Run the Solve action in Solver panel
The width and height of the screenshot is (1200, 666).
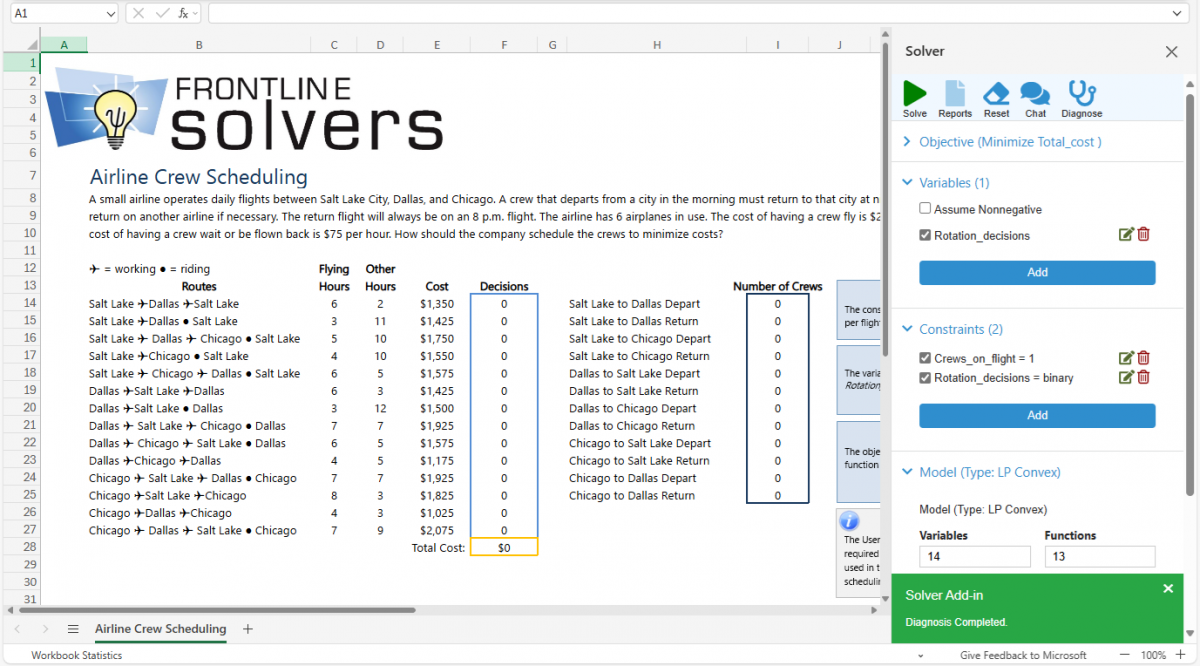(914, 97)
